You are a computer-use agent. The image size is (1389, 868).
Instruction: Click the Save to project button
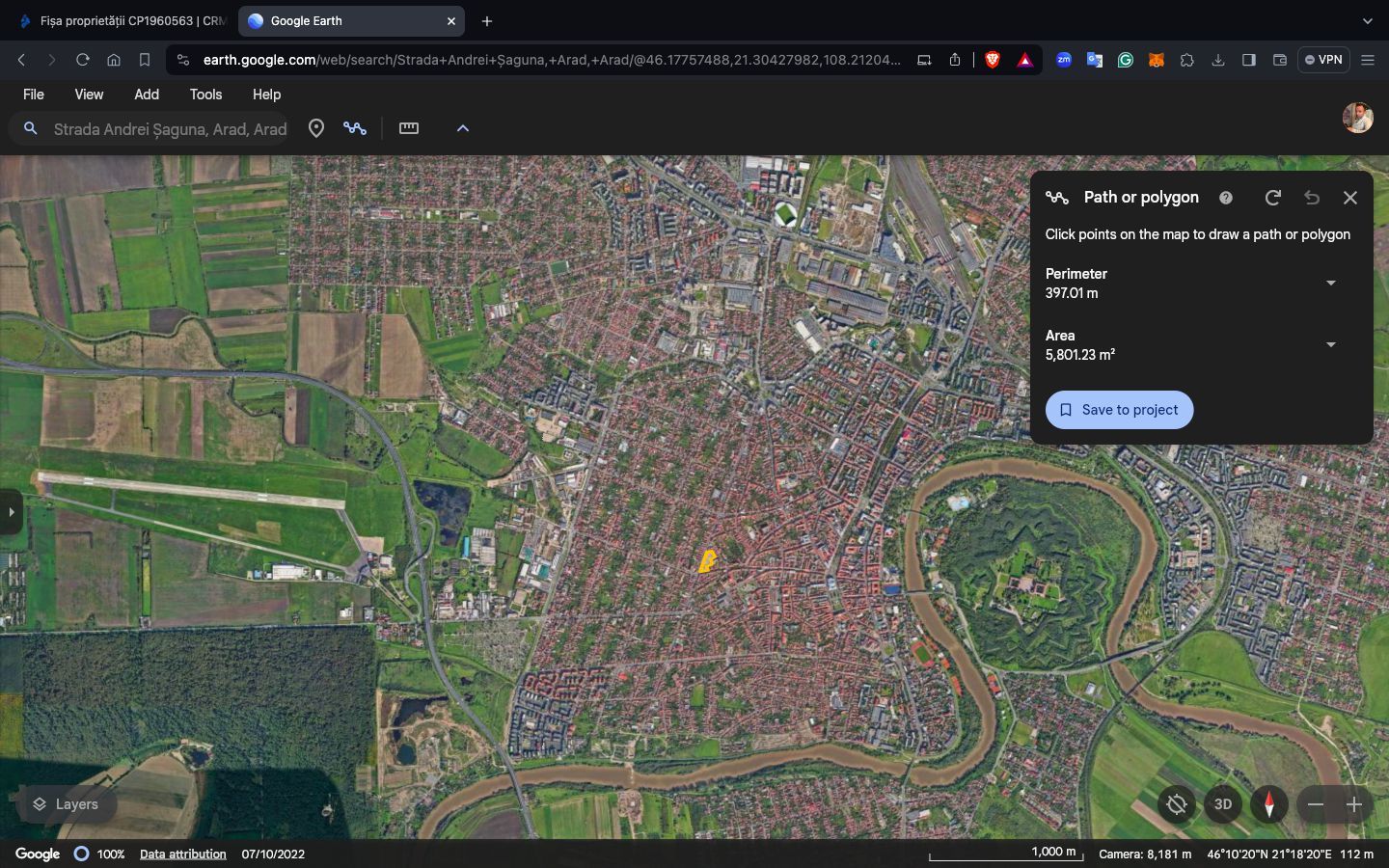(1119, 410)
